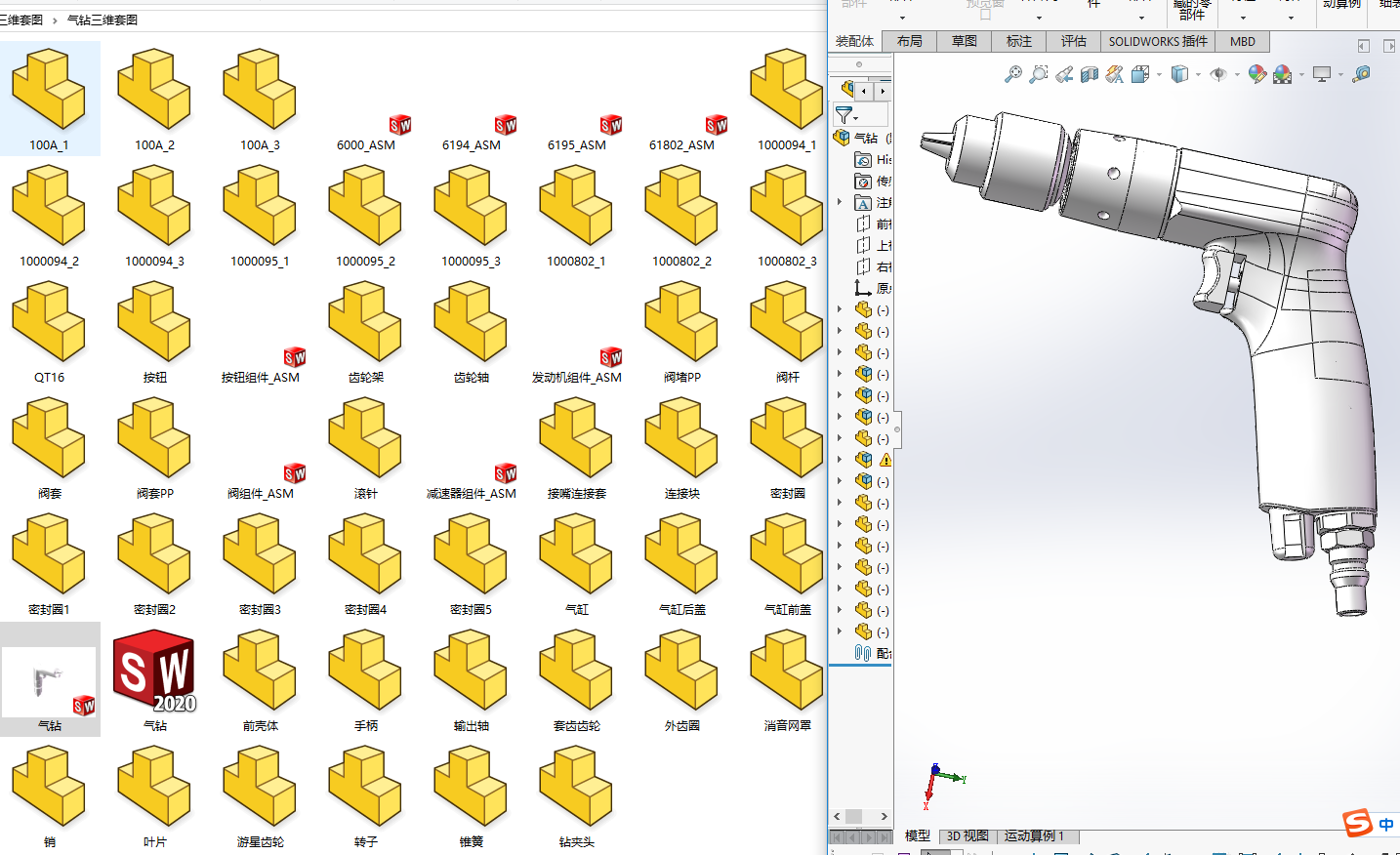
Task: Open the View Orientation dropdown arrow
Action: 1159,75
